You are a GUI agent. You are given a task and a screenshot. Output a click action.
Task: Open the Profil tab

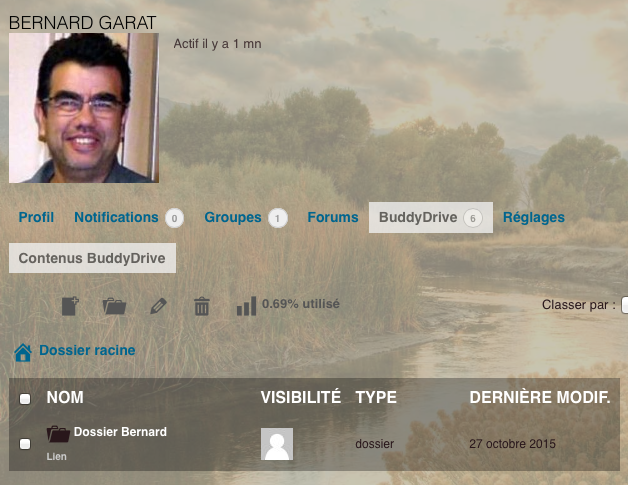36,217
